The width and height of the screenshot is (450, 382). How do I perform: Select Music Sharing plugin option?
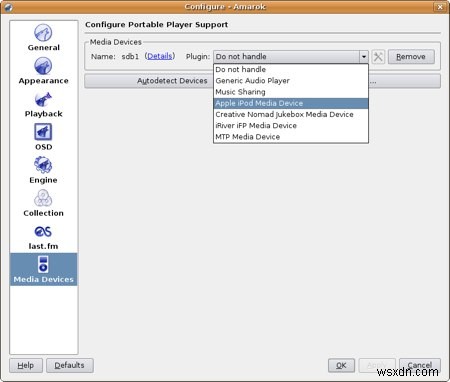click(x=291, y=92)
